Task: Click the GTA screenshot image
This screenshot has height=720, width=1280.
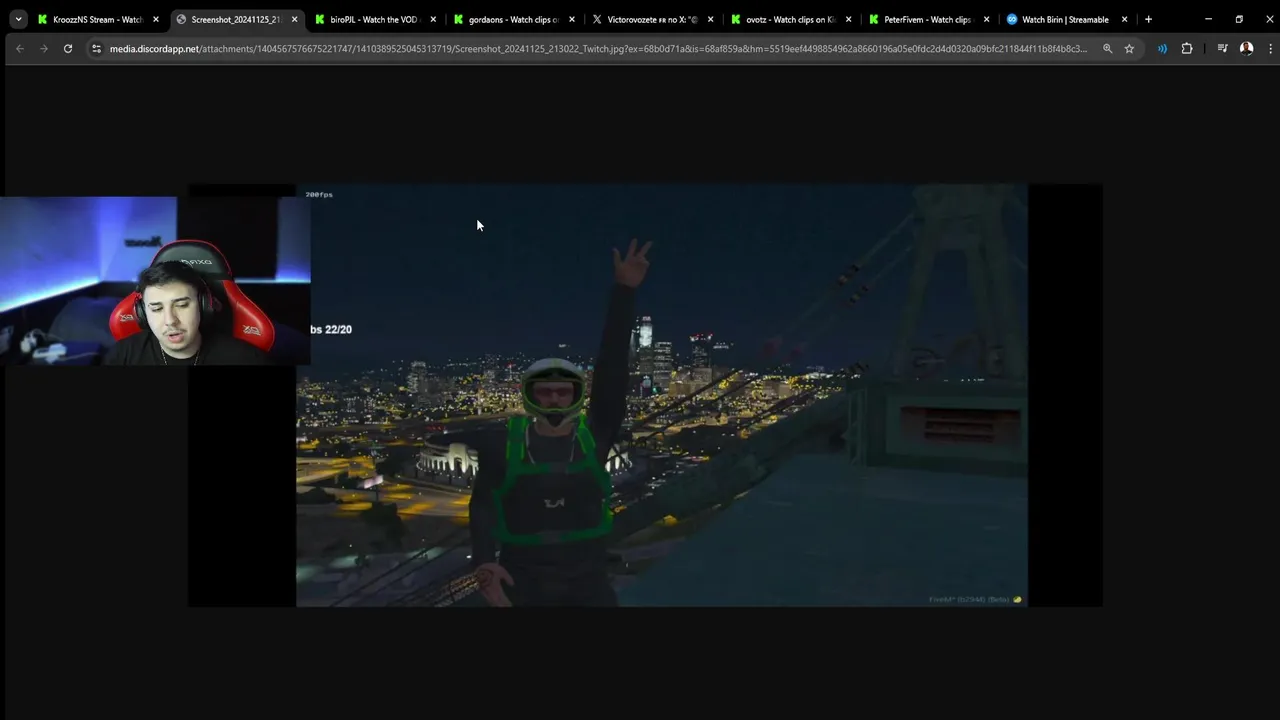Action: coord(645,395)
